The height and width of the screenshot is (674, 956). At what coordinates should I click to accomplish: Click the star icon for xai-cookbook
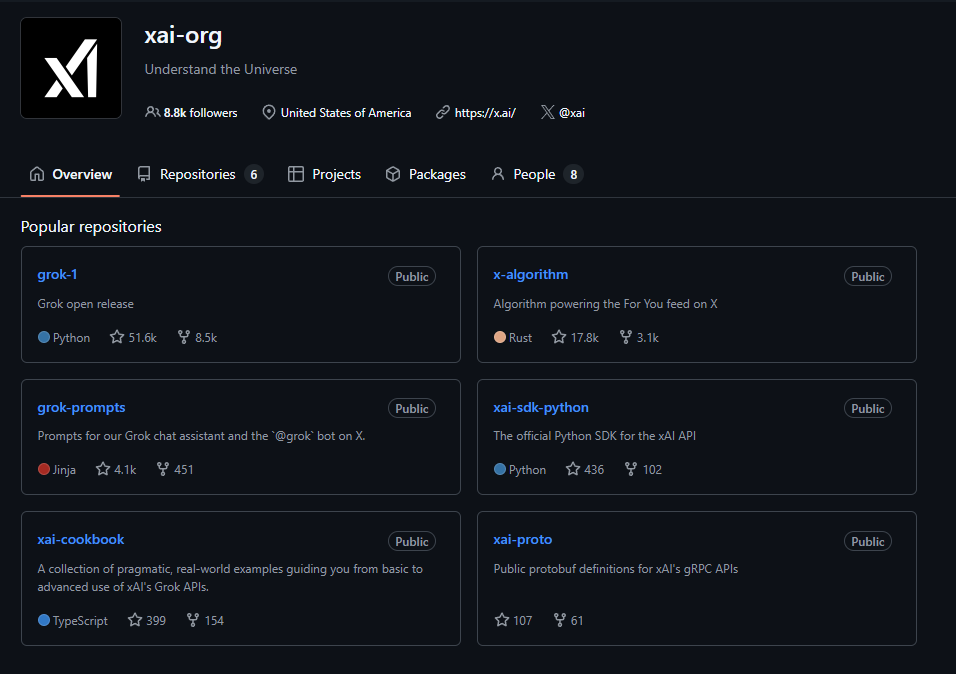[135, 620]
